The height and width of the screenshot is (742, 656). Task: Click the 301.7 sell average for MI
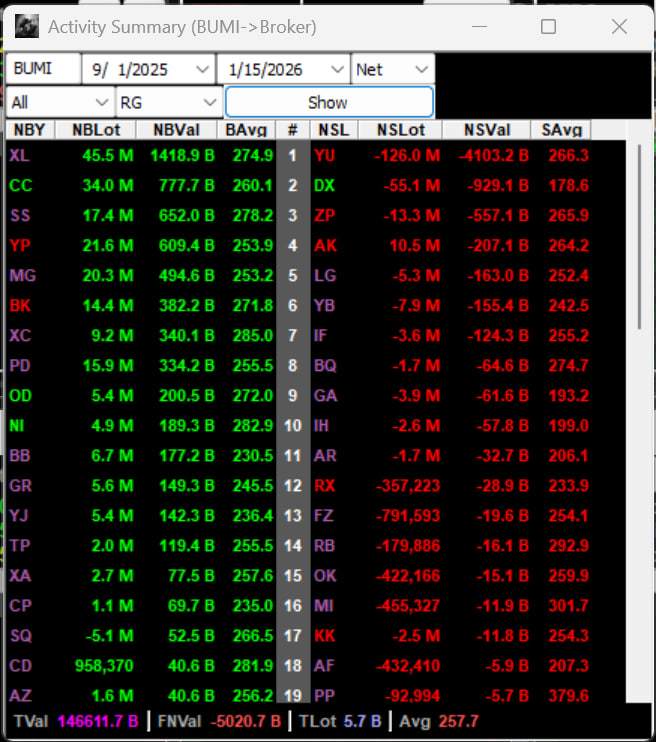(x=568, y=605)
